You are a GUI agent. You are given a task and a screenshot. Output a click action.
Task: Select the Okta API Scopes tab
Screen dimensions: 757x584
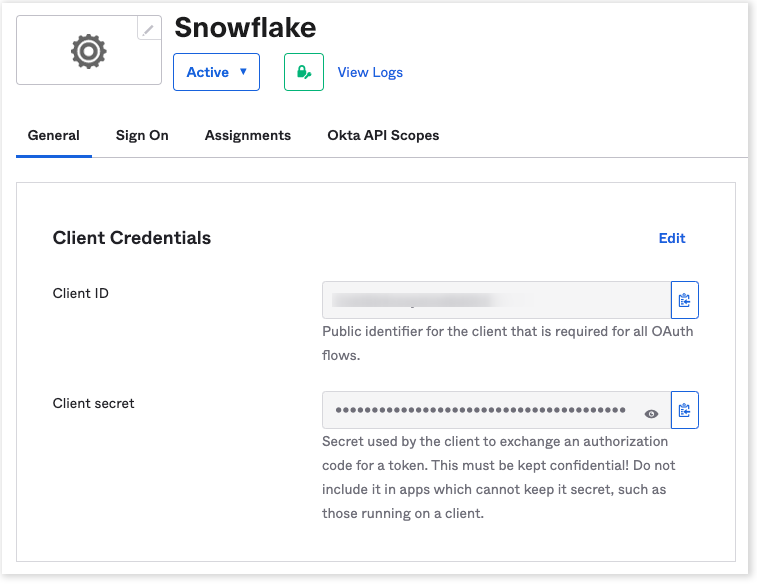point(383,135)
